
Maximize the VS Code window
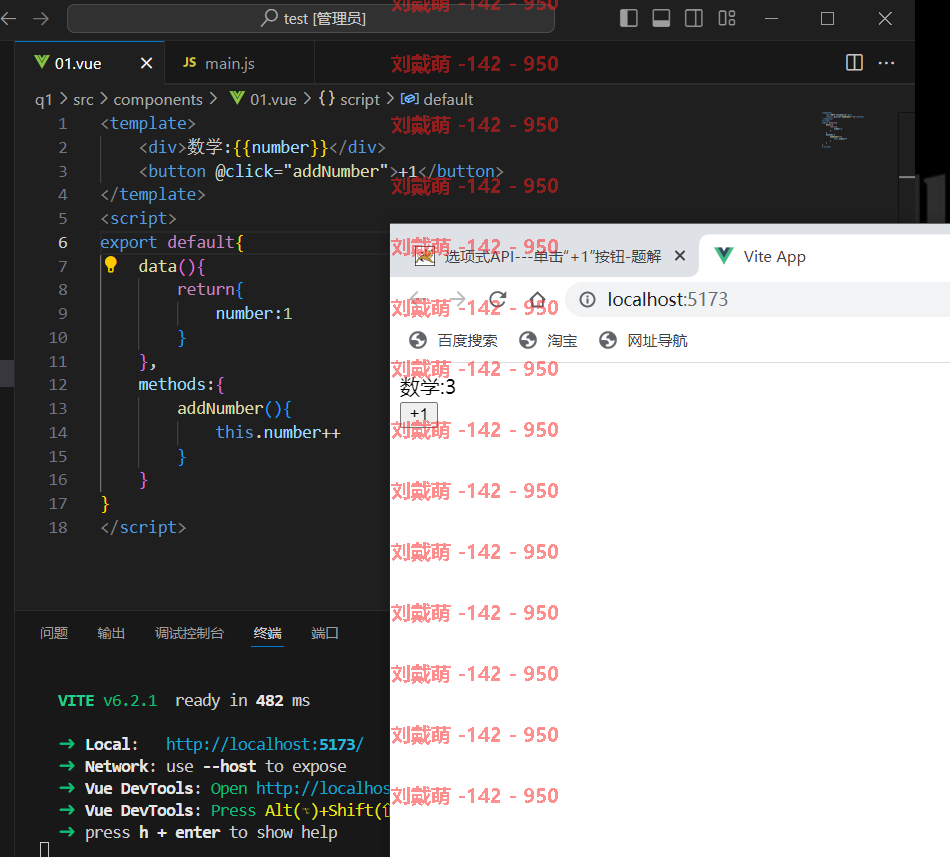click(828, 19)
